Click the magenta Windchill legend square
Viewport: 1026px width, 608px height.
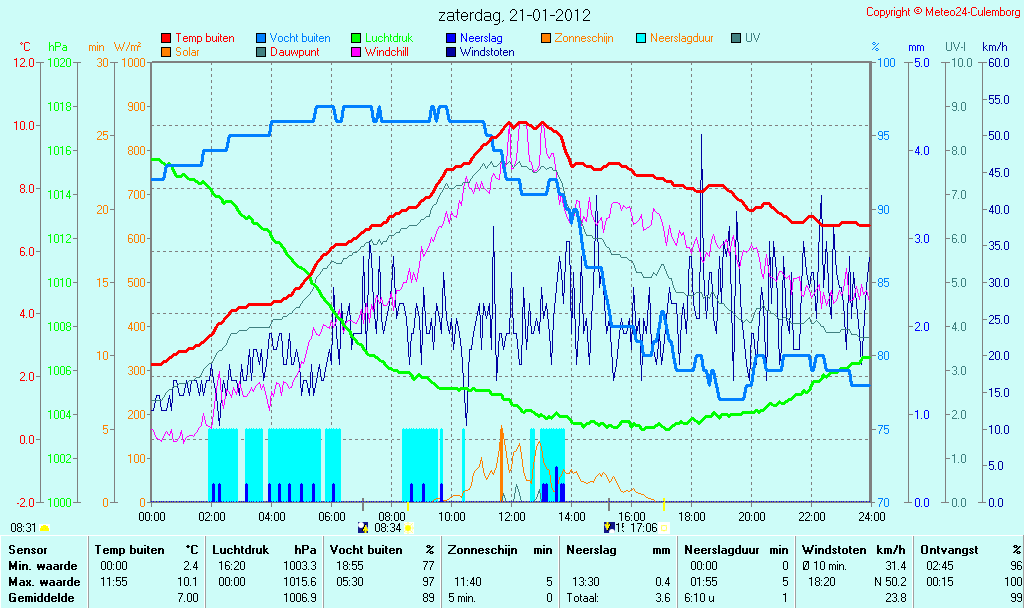(x=356, y=52)
